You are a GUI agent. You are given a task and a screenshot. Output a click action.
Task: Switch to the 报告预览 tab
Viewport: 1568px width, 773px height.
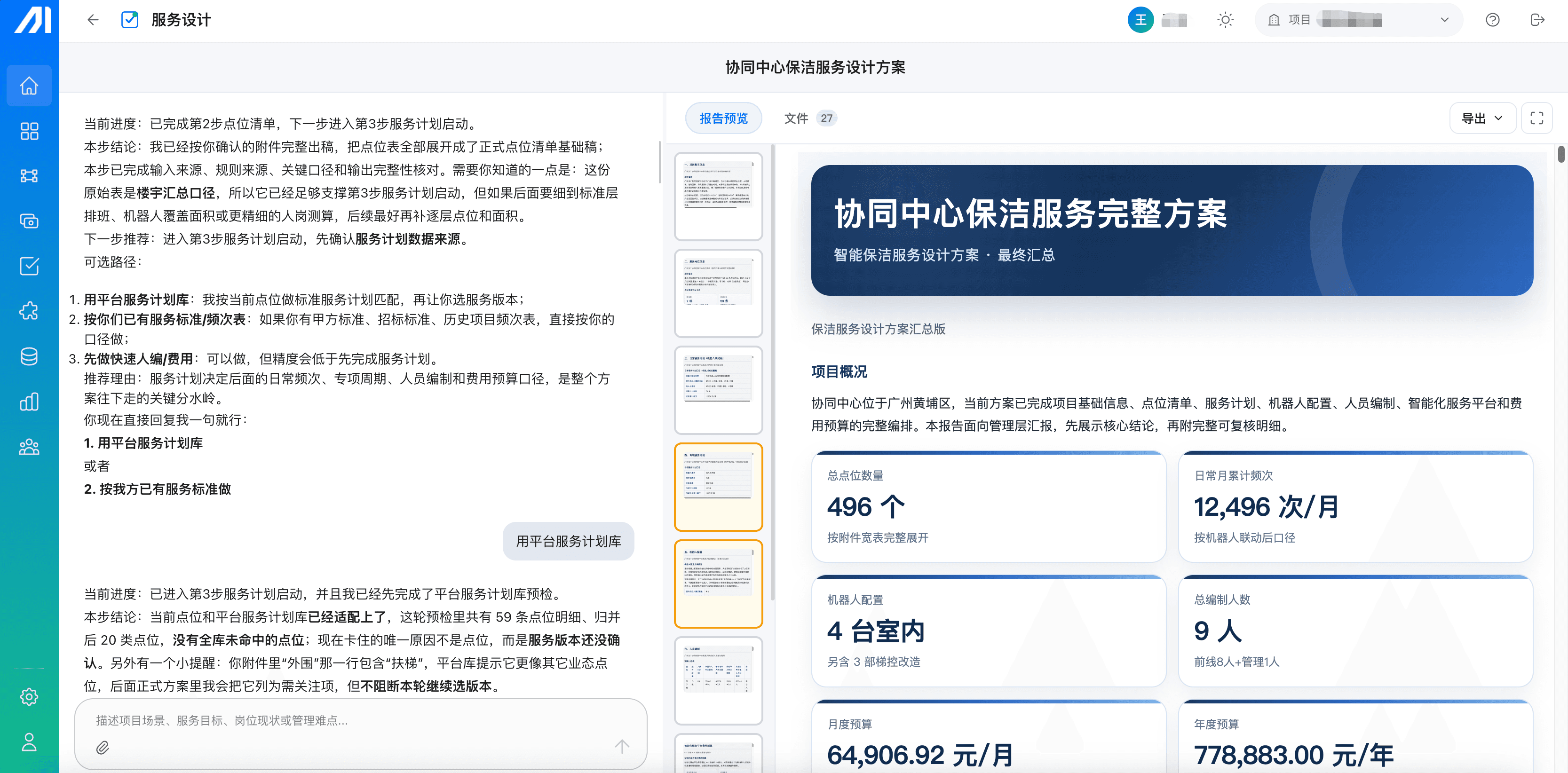(x=723, y=118)
